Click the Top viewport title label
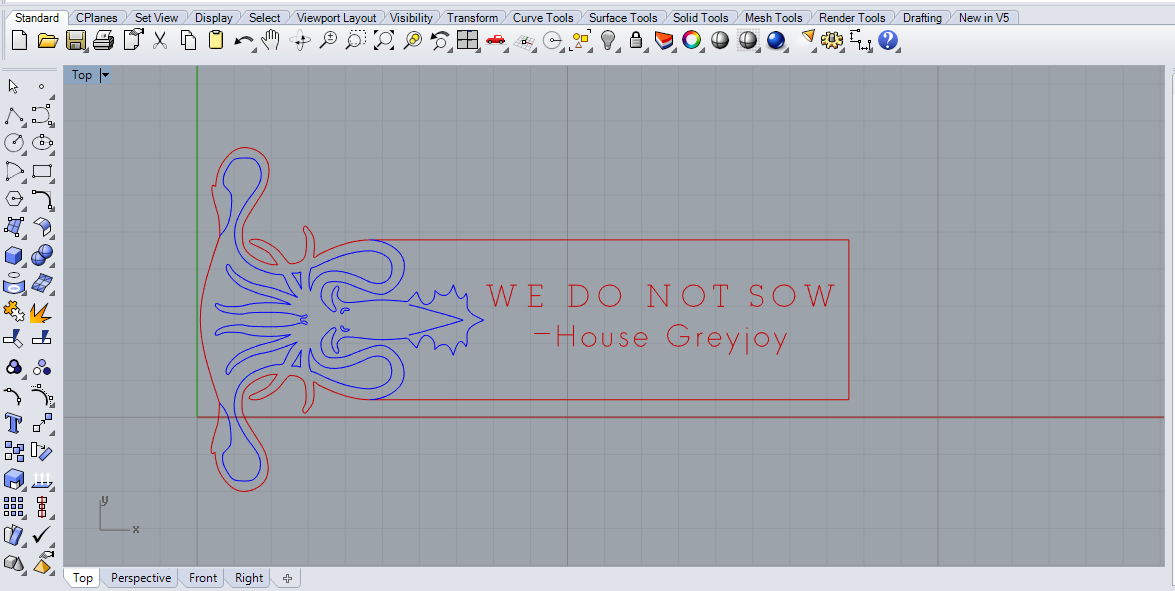The width and height of the screenshot is (1175, 591). [82, 75]
